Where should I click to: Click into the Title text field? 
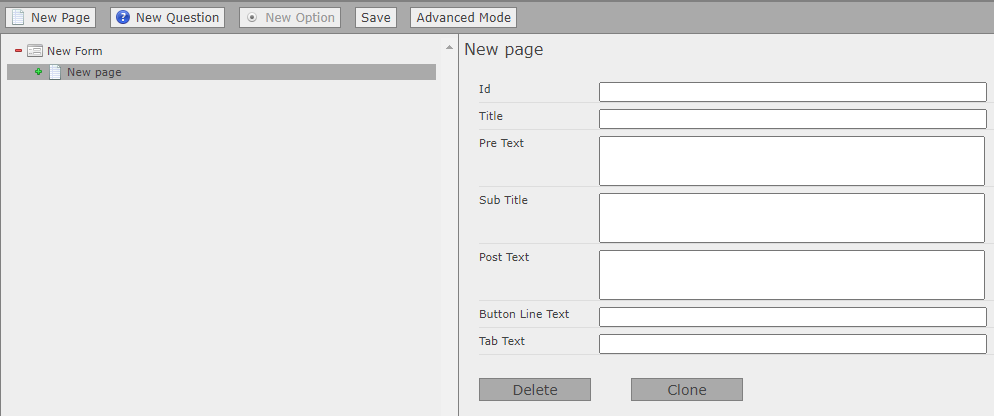pos(792,119)
